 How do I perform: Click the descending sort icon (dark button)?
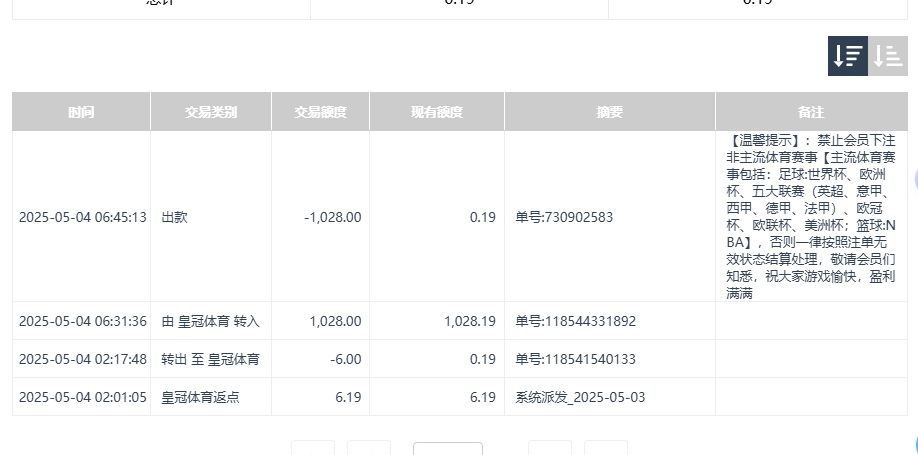(x=847, y=56)
